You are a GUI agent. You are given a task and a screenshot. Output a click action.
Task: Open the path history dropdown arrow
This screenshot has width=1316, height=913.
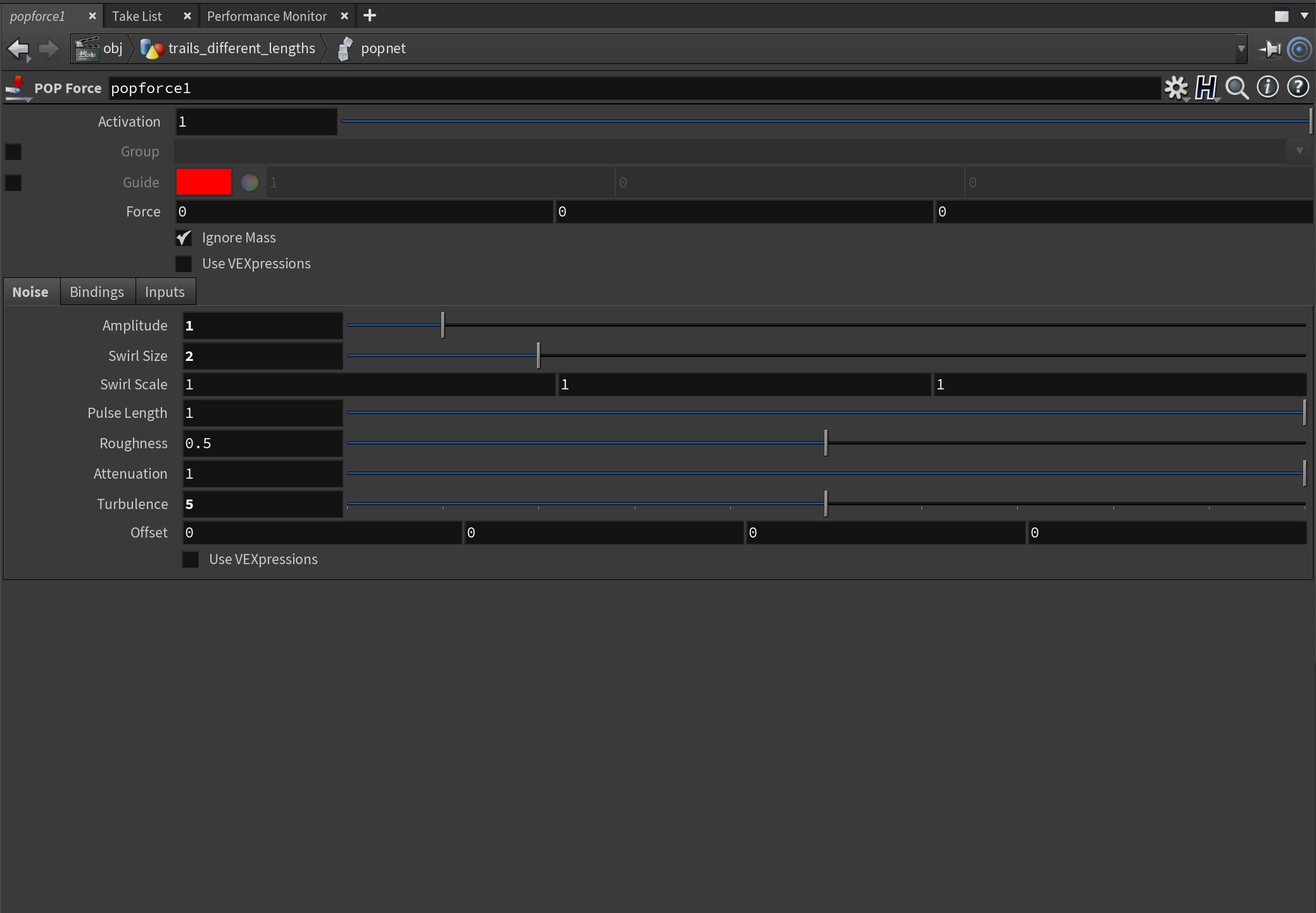[1241, 49]
